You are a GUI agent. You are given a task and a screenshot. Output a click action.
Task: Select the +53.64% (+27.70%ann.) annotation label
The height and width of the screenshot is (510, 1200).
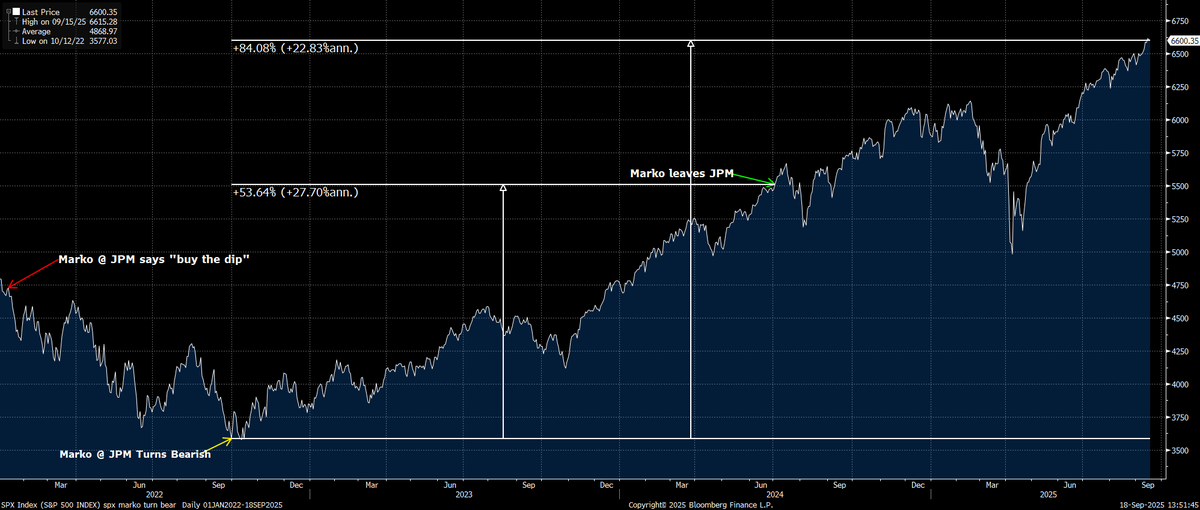coord(295,192)
